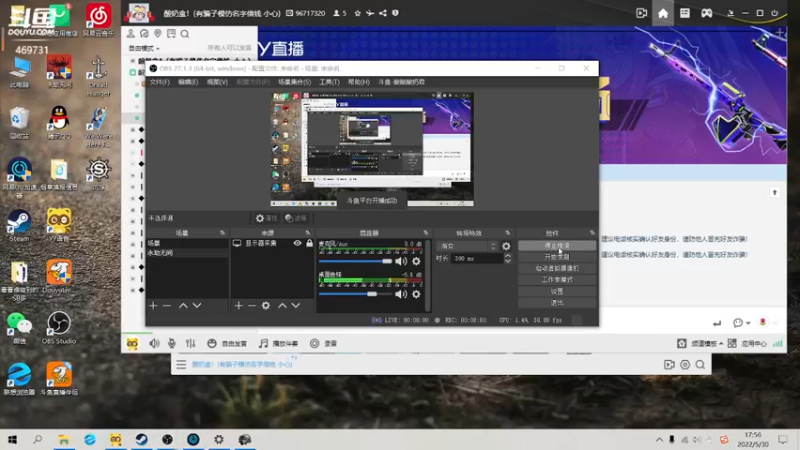Click the location pin icon in YY panel
This screenshot has width=800, height=450.
158,34
